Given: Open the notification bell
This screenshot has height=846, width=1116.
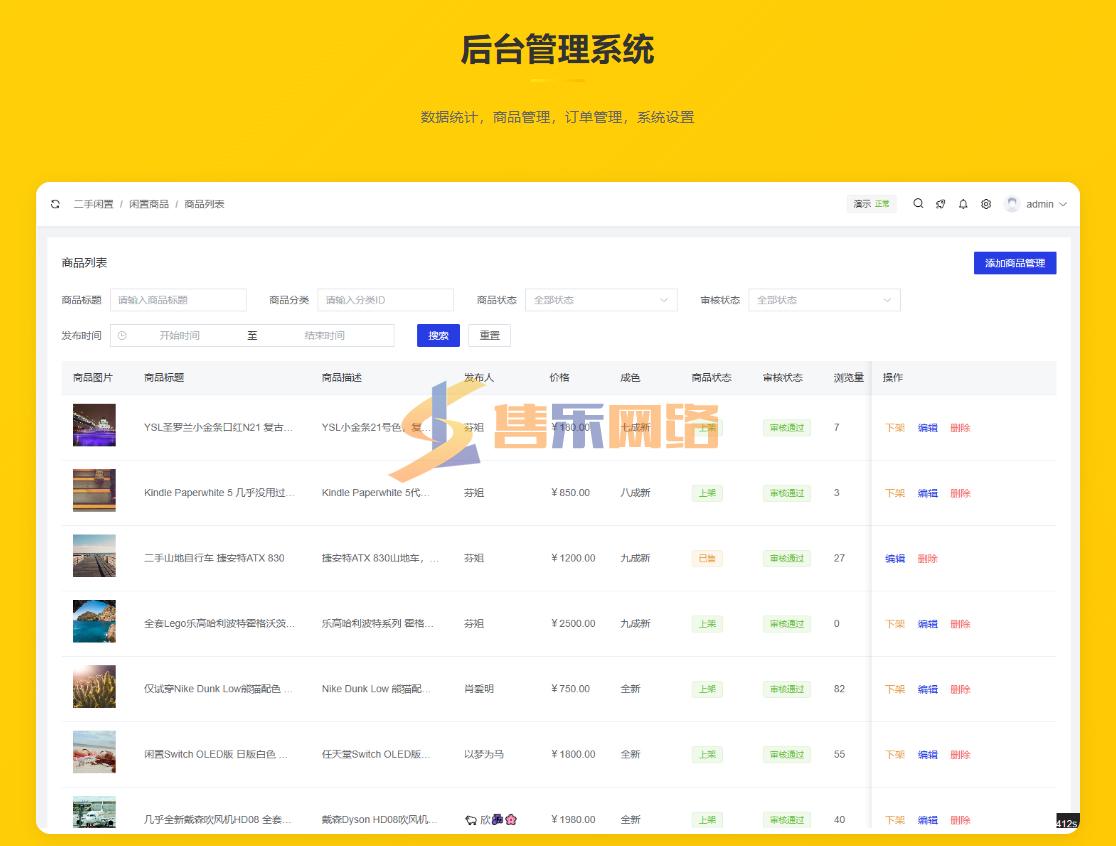Looking at the screenshot, I should point(963,204).
